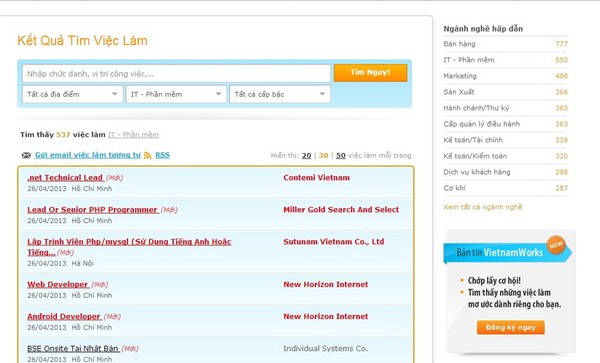Click 'New Horizon Internet' in the Web Developer row
600x363 pixels.
(x=326, y=284)
